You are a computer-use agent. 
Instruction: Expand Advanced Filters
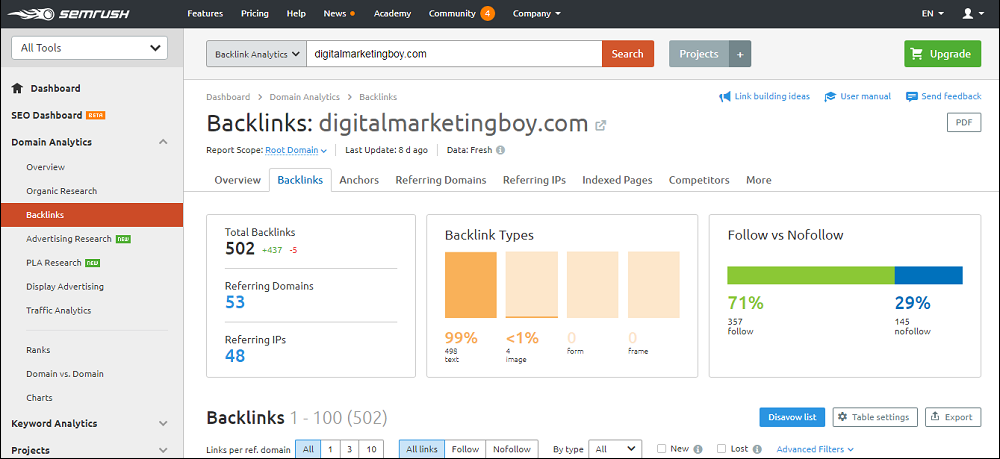(814, 449)
